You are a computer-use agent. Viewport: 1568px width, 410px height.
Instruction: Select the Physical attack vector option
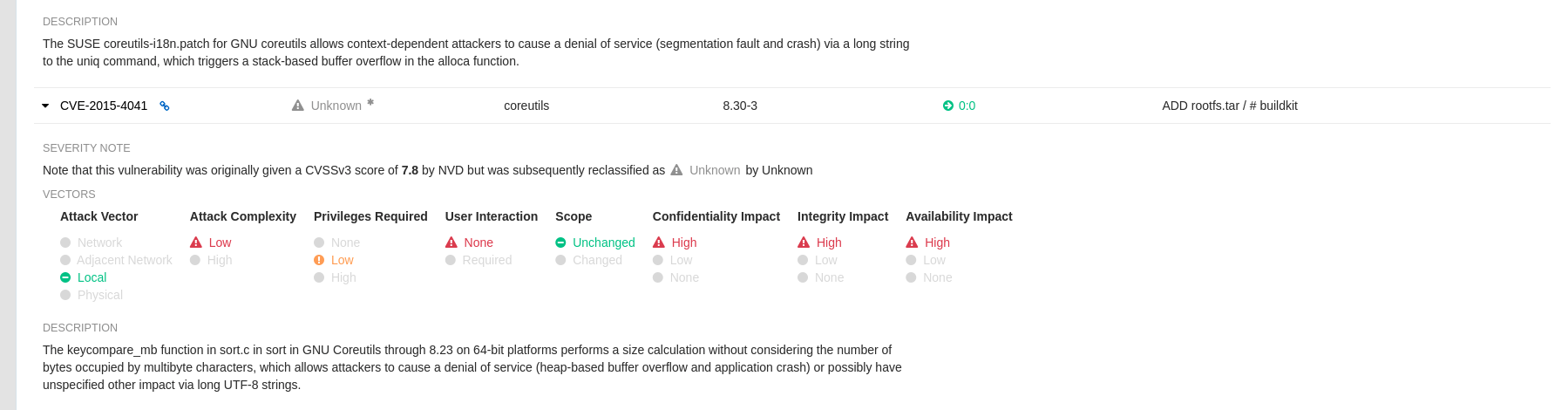tap(99, 295)
